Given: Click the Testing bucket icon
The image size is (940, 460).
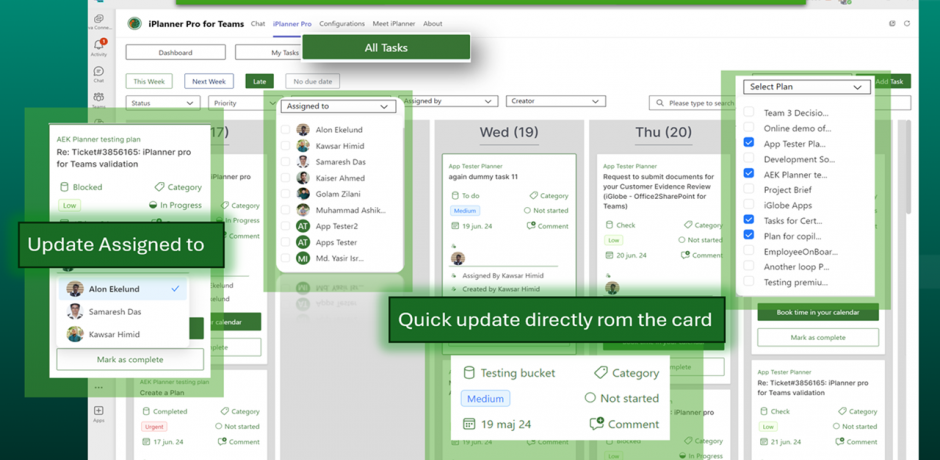Looking at the screenshot, I should pyautogui.click(x=469, y=373).
